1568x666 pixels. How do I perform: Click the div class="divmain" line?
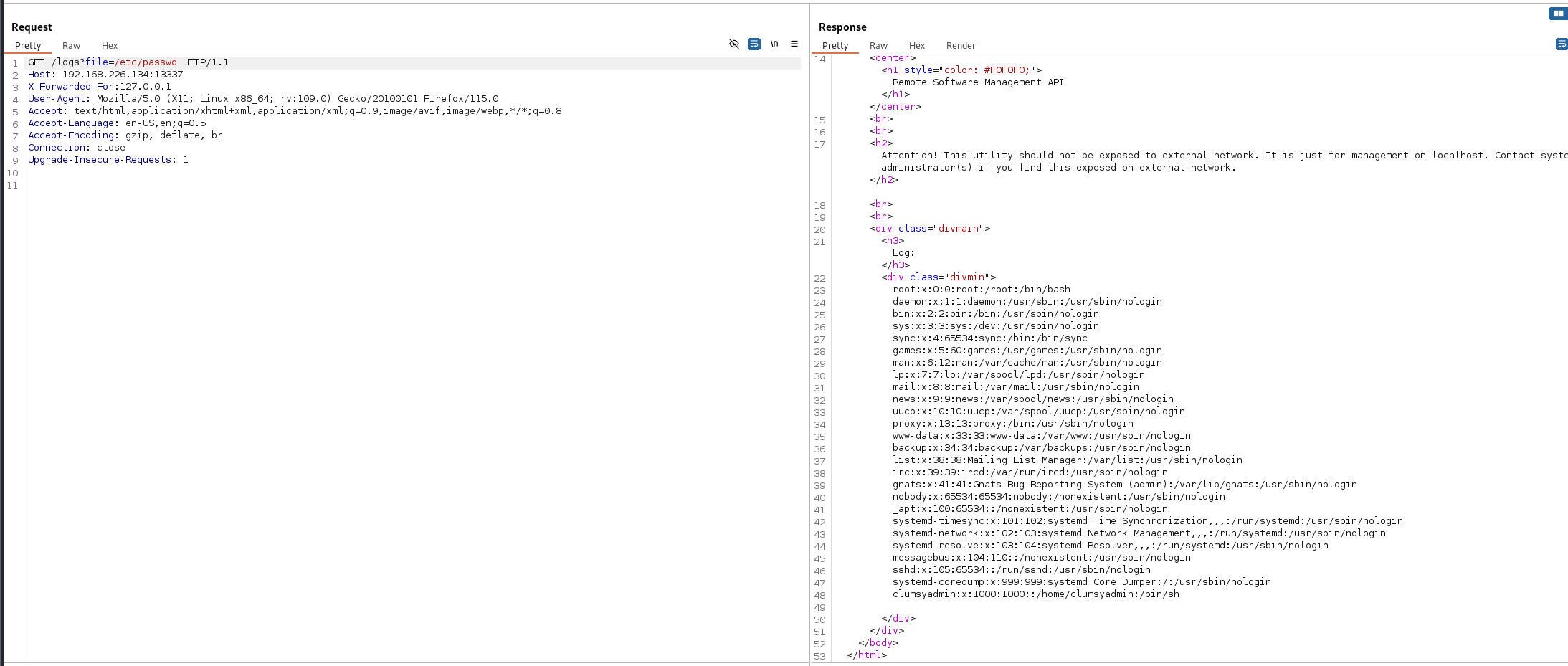930,229
